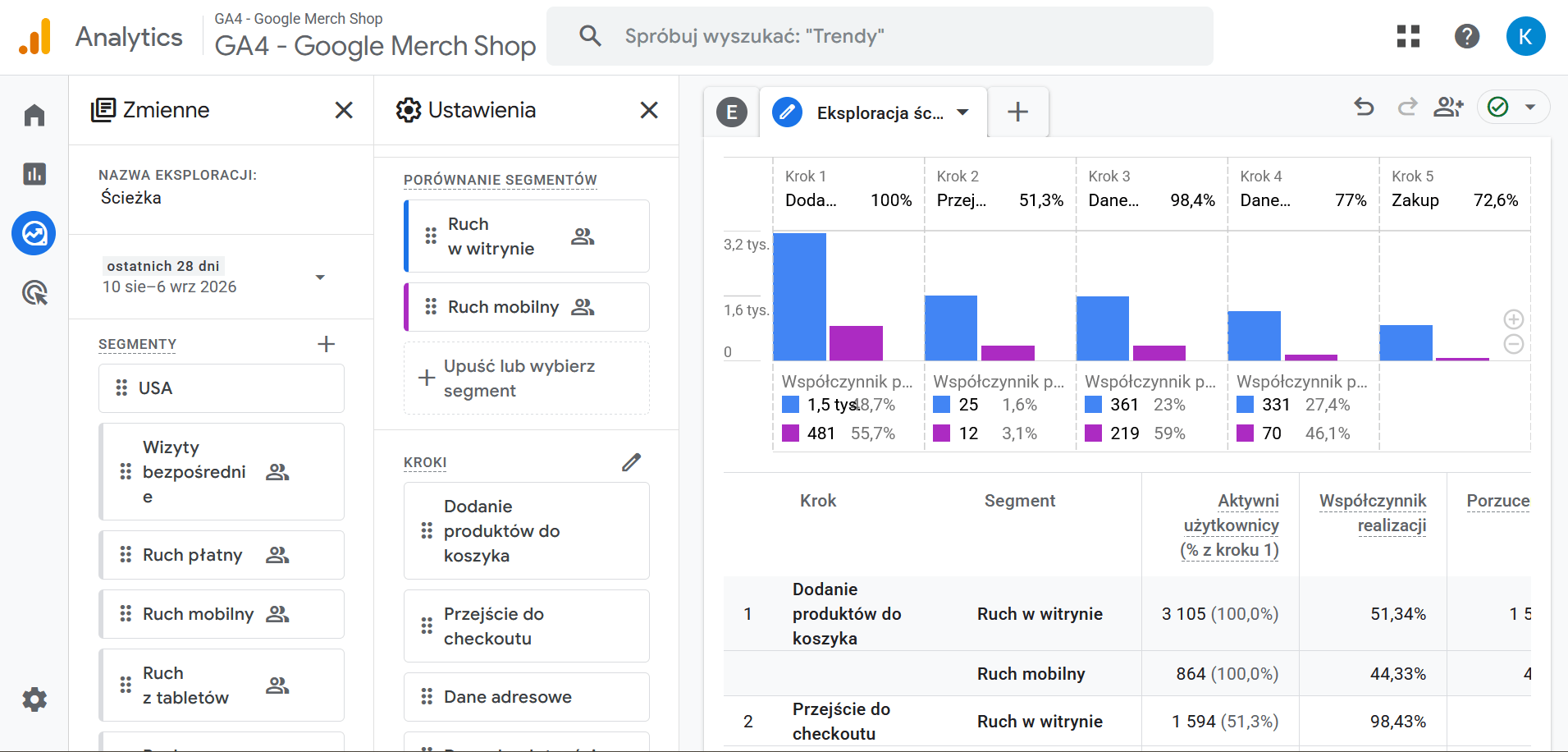Select the Dodanie produktów do koszyka step
Image resolution: width=1568 pixels, height=752 pixels.
coord(527,531)
